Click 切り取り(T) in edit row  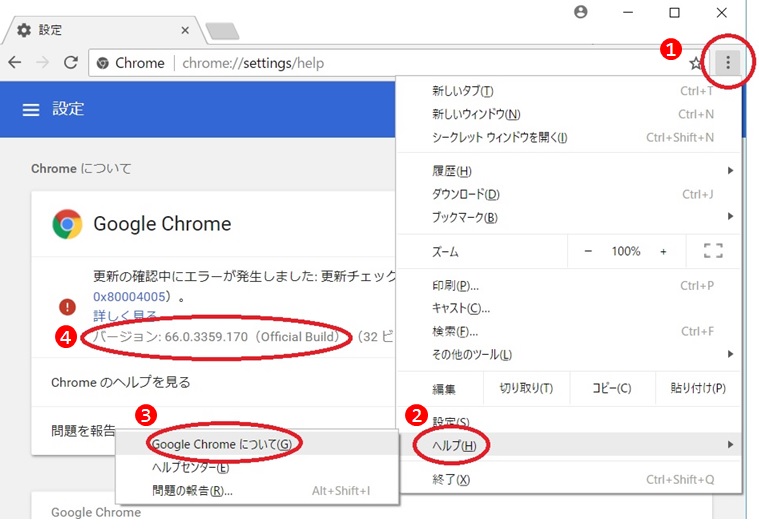[x=526, y=388]
